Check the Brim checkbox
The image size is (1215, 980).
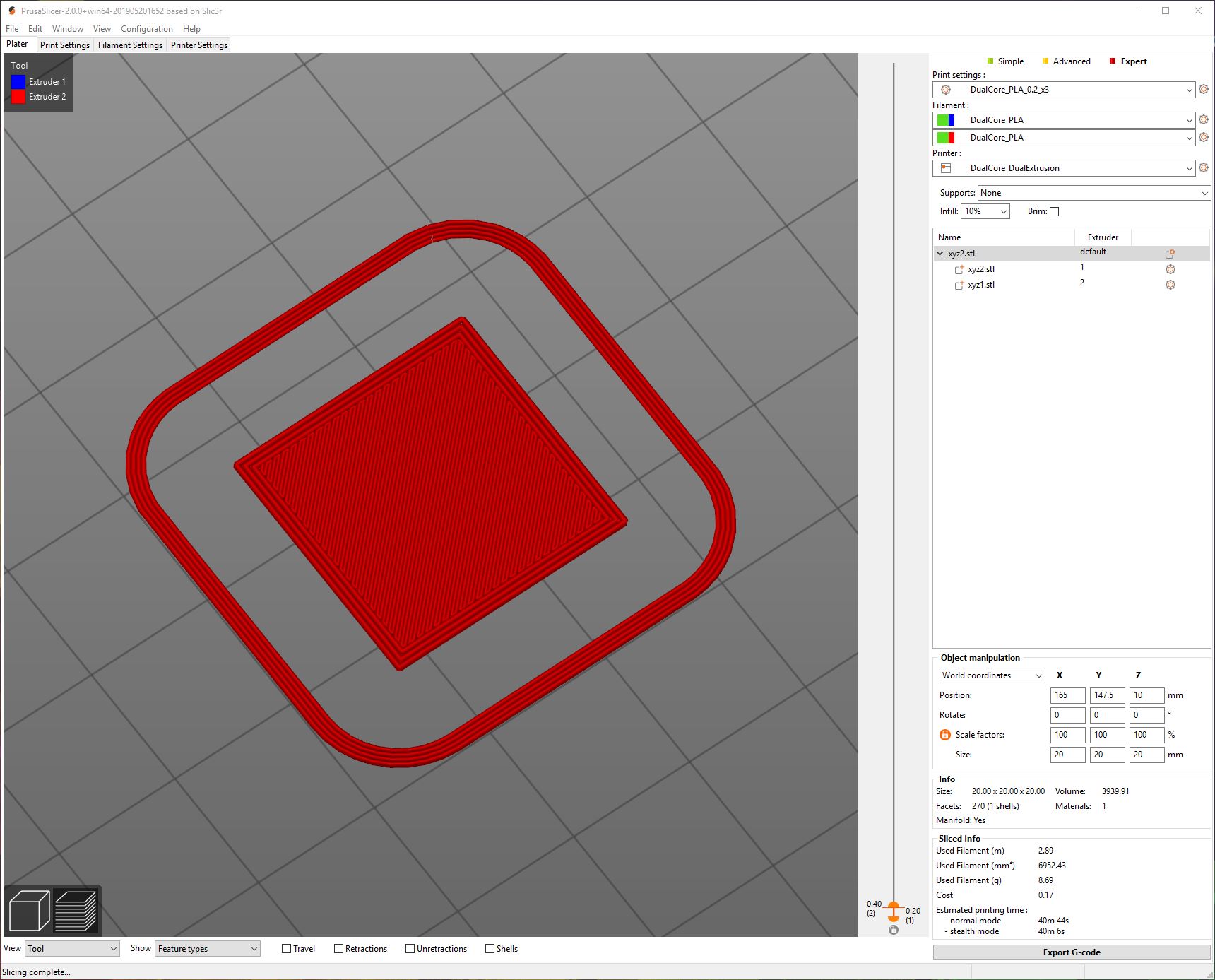pos(1055,211)
